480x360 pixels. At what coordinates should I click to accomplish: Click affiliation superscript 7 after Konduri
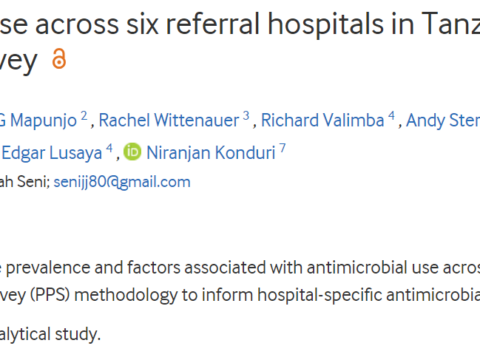point(282,148)
